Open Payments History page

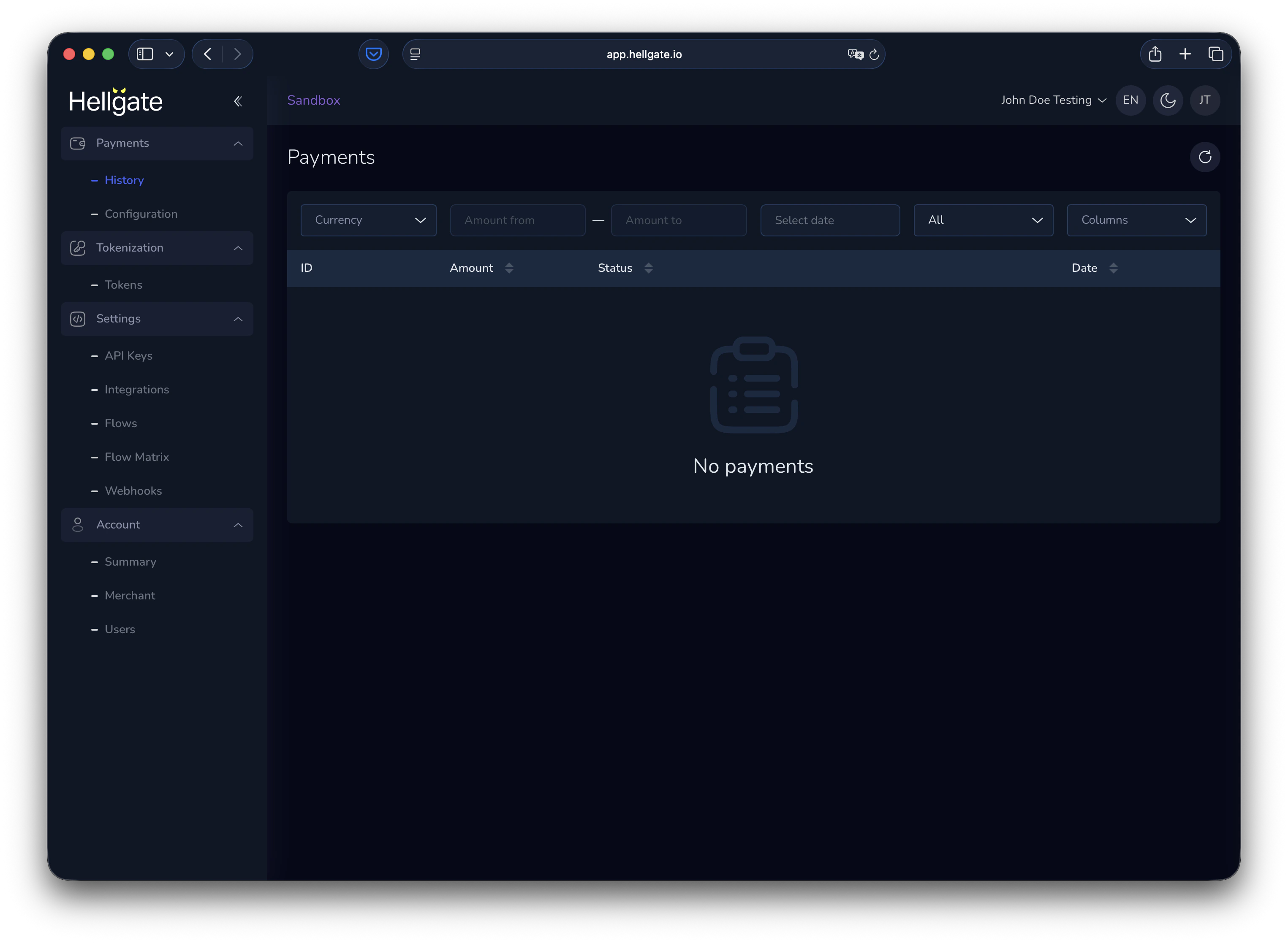[x=124, y=180]
